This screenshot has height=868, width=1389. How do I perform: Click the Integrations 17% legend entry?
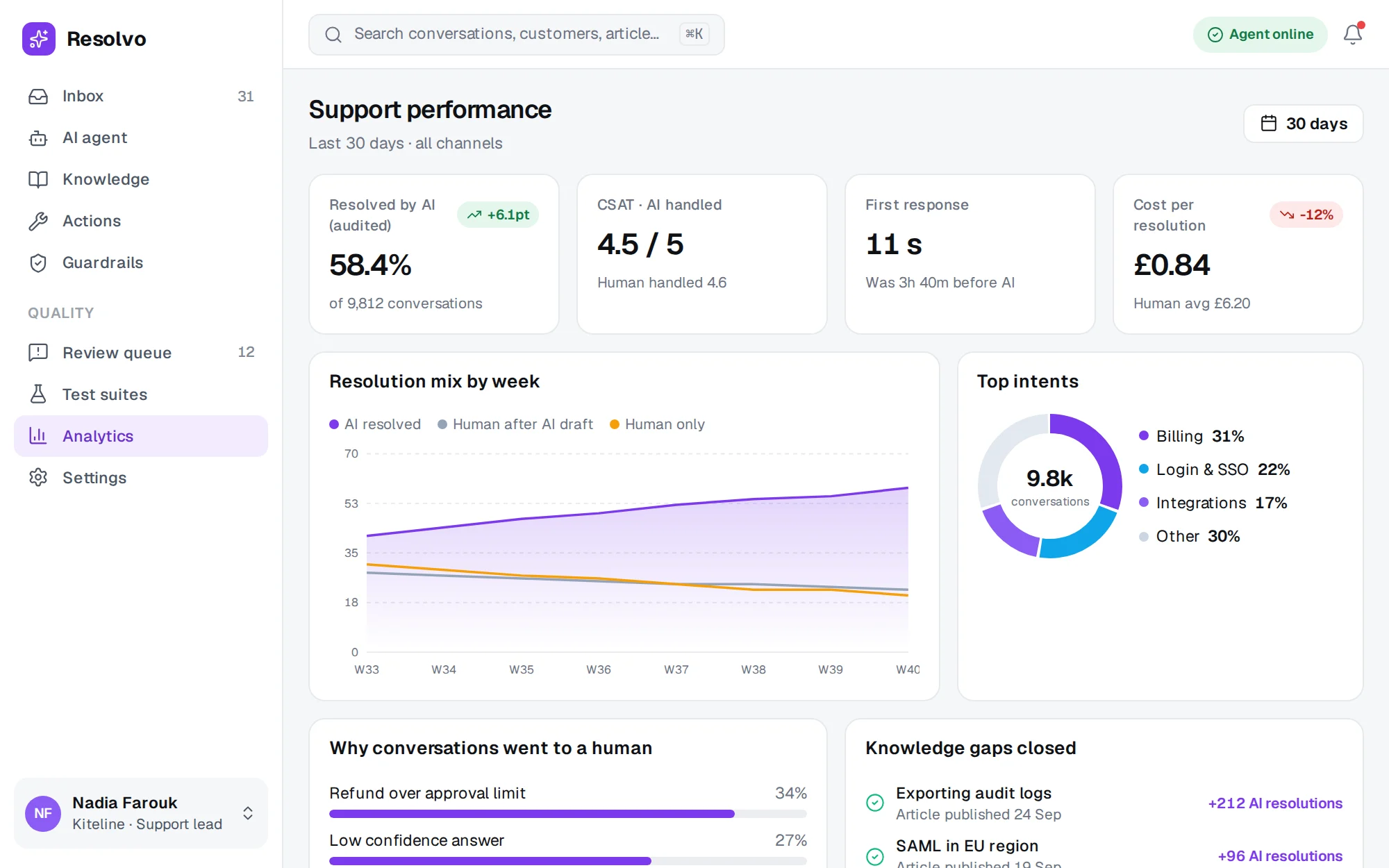(x=1213, y=503)
